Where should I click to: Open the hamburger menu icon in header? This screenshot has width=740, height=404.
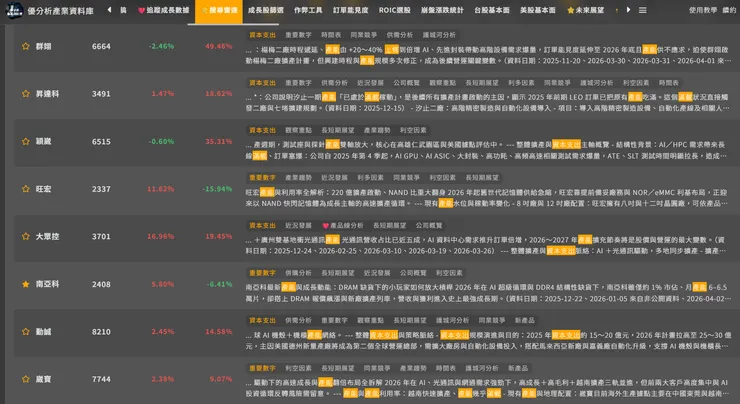point(643,10)
